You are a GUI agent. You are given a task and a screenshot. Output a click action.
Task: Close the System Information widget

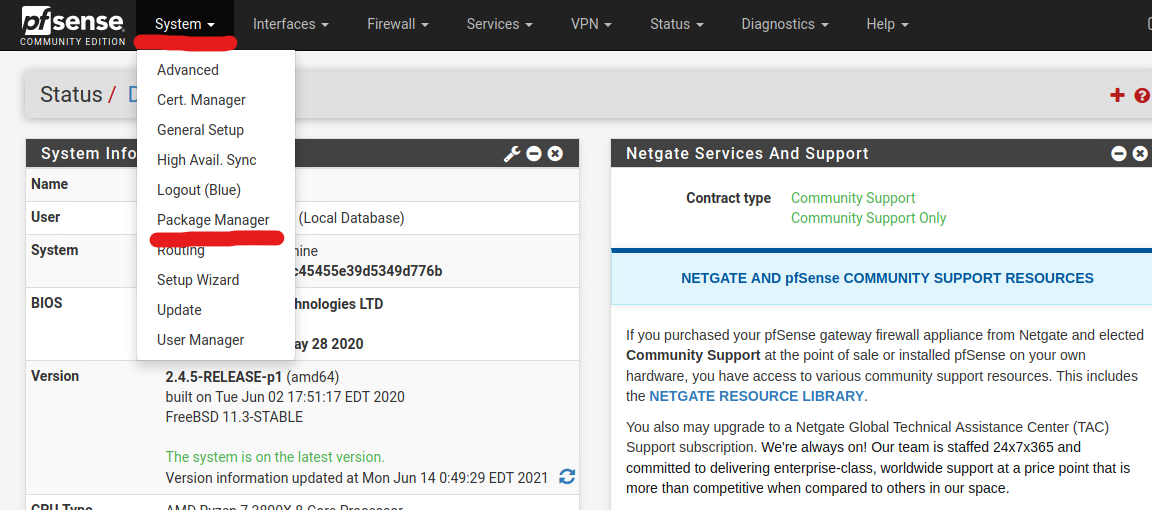click(555, 154)
